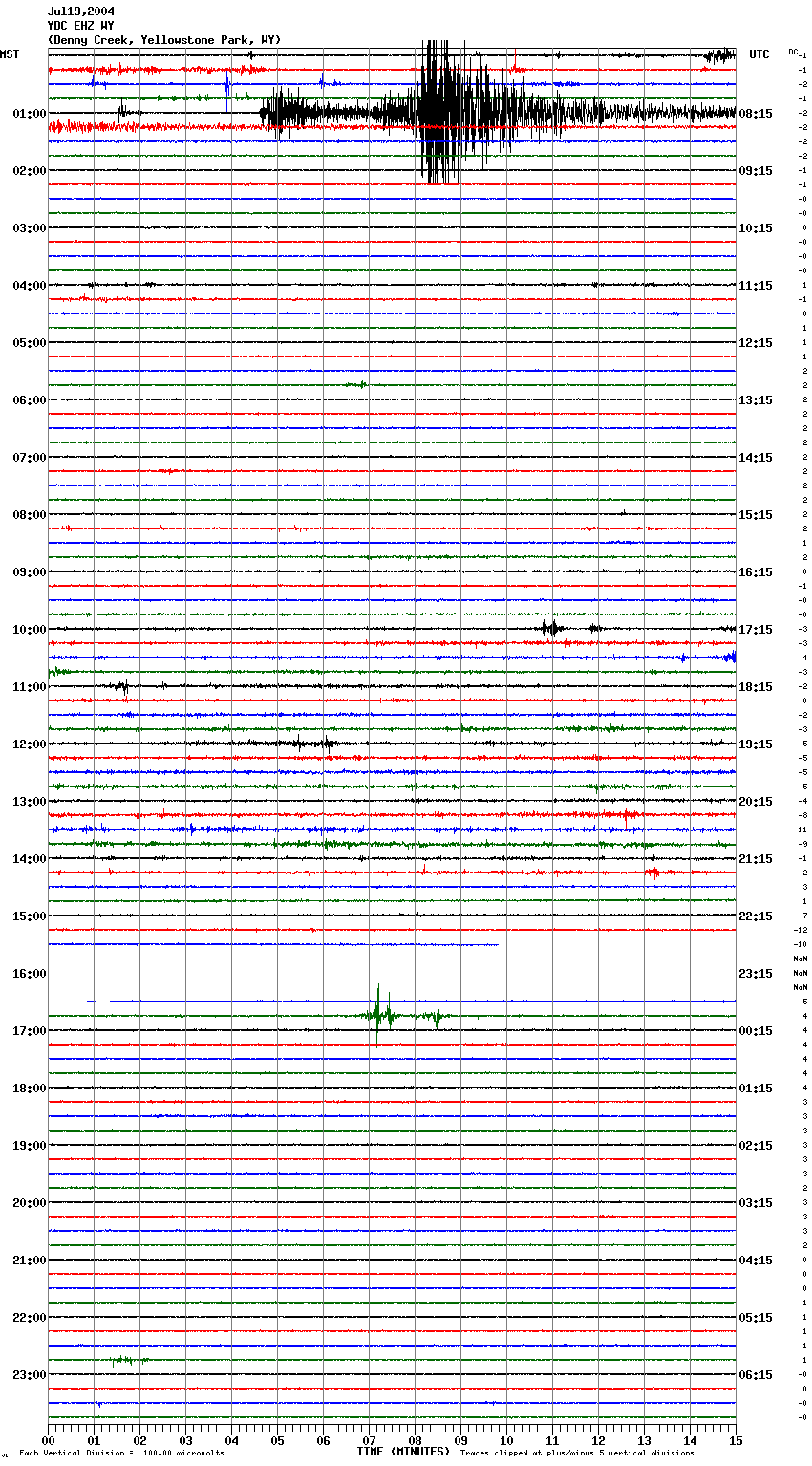Select the 13:00 MST hour label

click(30, 802)
